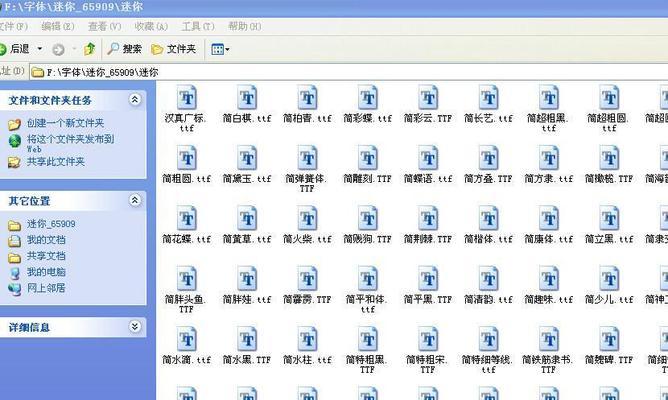Select the 简铁筋隶书.TTF font file icon
Screen dimensions: 668x400
click(549, 340)
